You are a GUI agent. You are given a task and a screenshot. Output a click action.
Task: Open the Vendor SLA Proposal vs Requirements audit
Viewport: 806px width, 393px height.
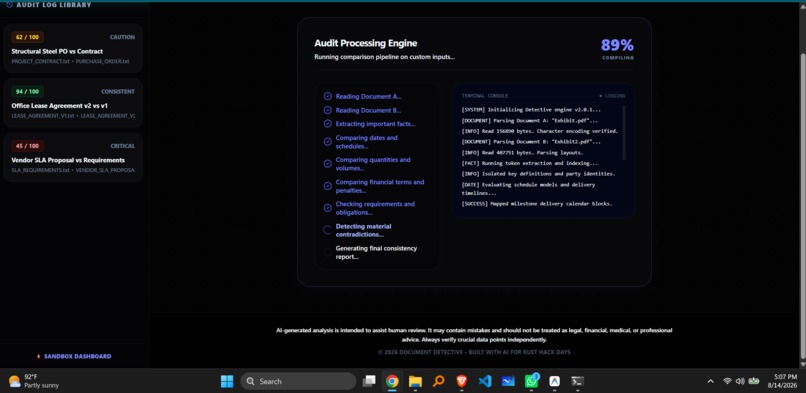pos(73,157)
